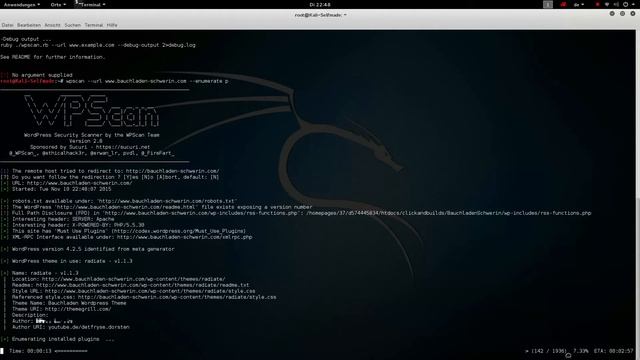Click the scan progress bar after 'Time: 00:00:13'
The width and height of the screenshot is (640, 360).
point(71,351)
